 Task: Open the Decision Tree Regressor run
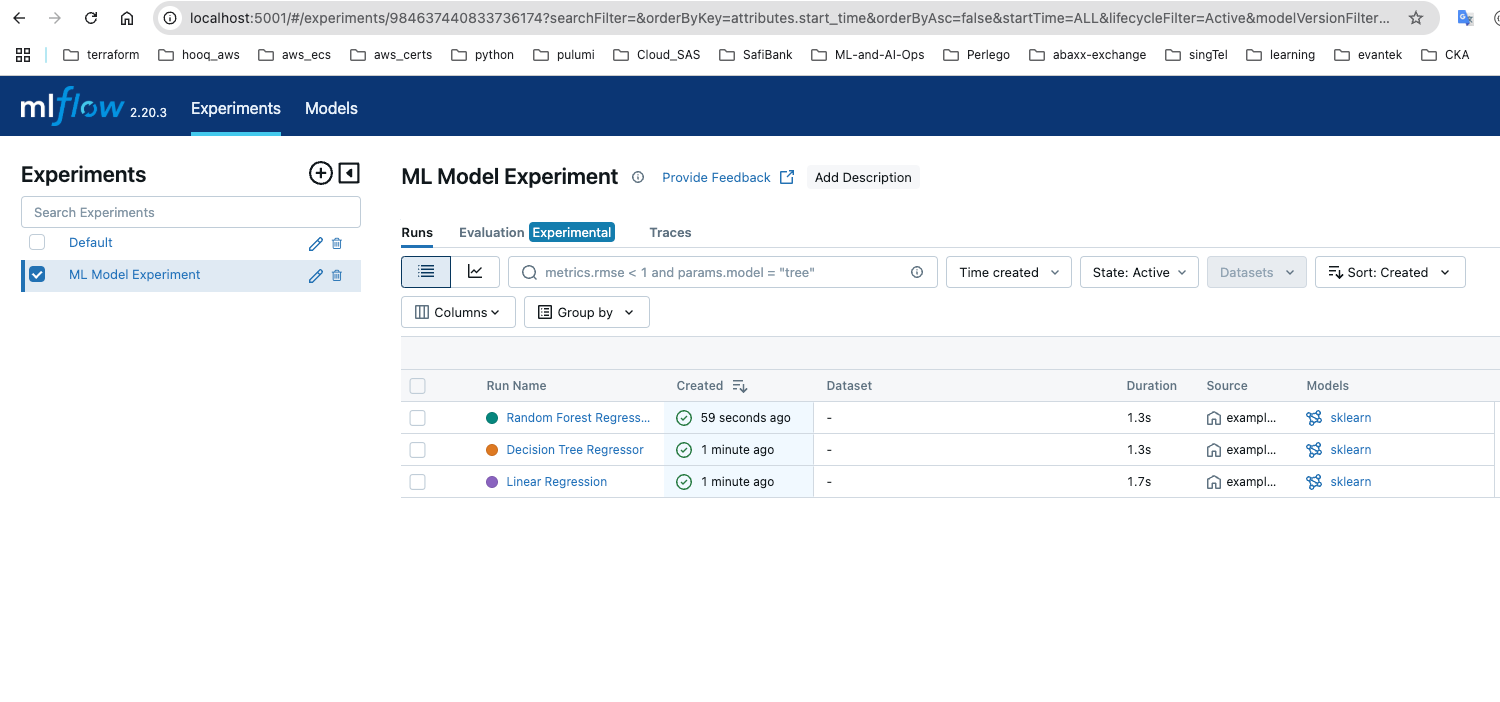[x=575, y=450]
